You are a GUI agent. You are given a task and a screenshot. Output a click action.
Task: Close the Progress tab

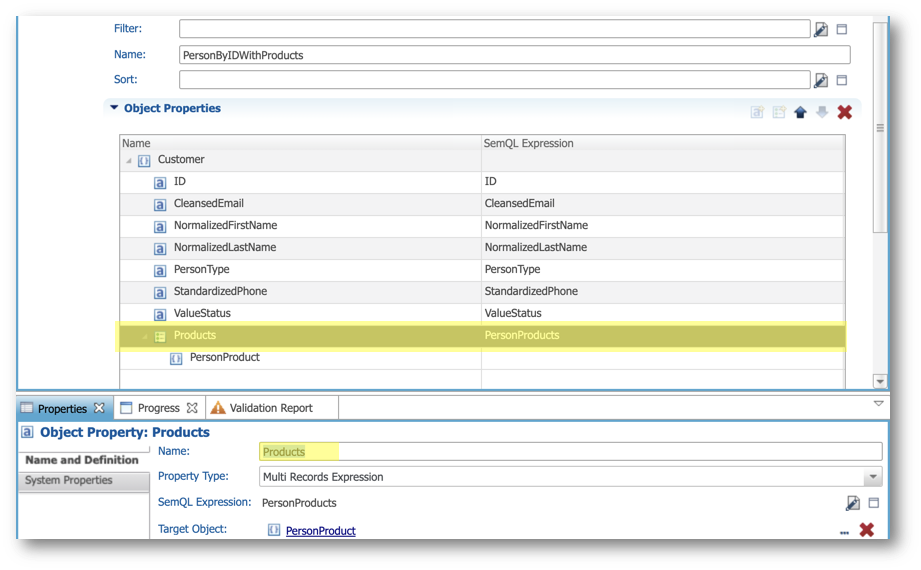click(191, 408)
